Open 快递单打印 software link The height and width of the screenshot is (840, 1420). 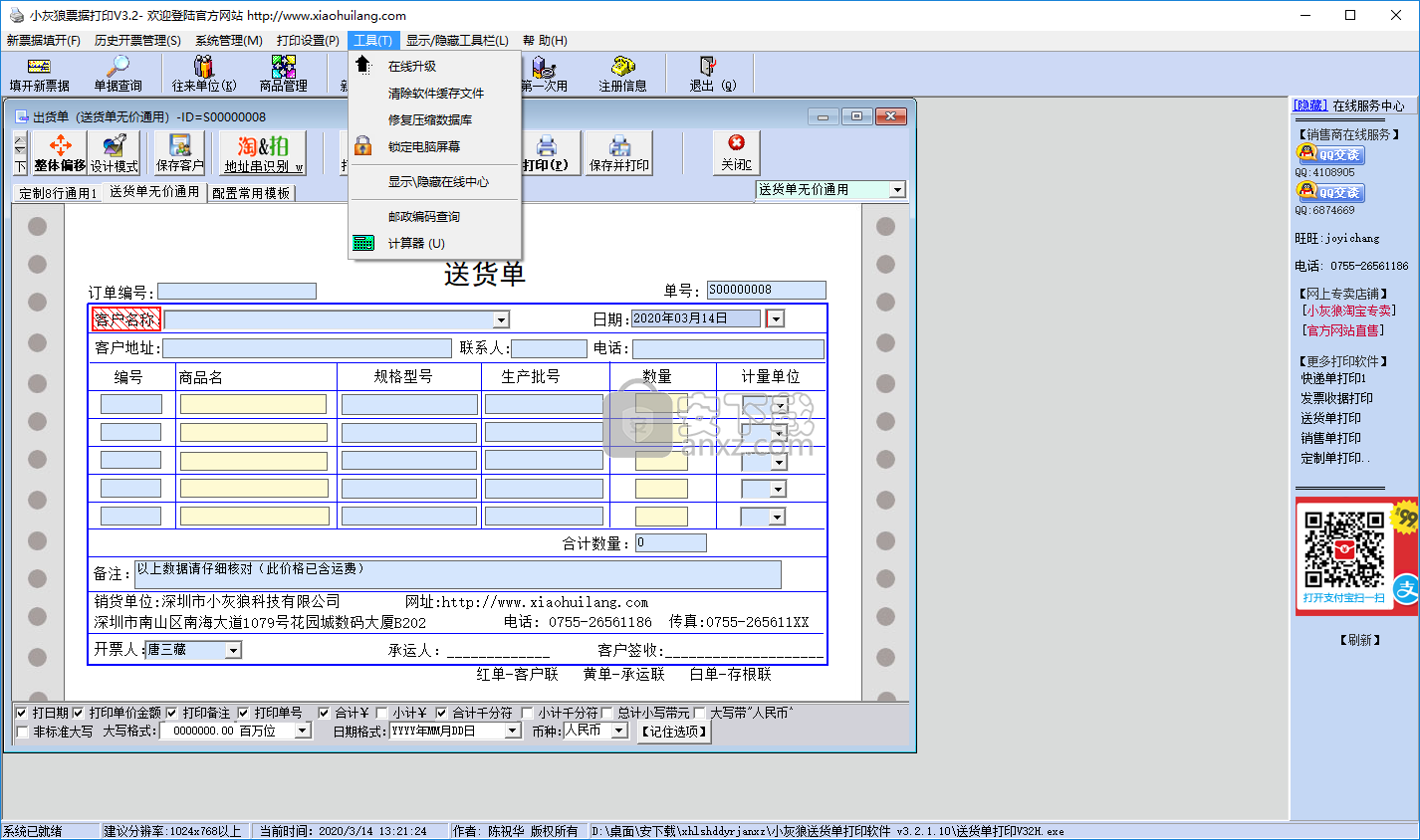pyautogui.click(x=1333, y=378)
